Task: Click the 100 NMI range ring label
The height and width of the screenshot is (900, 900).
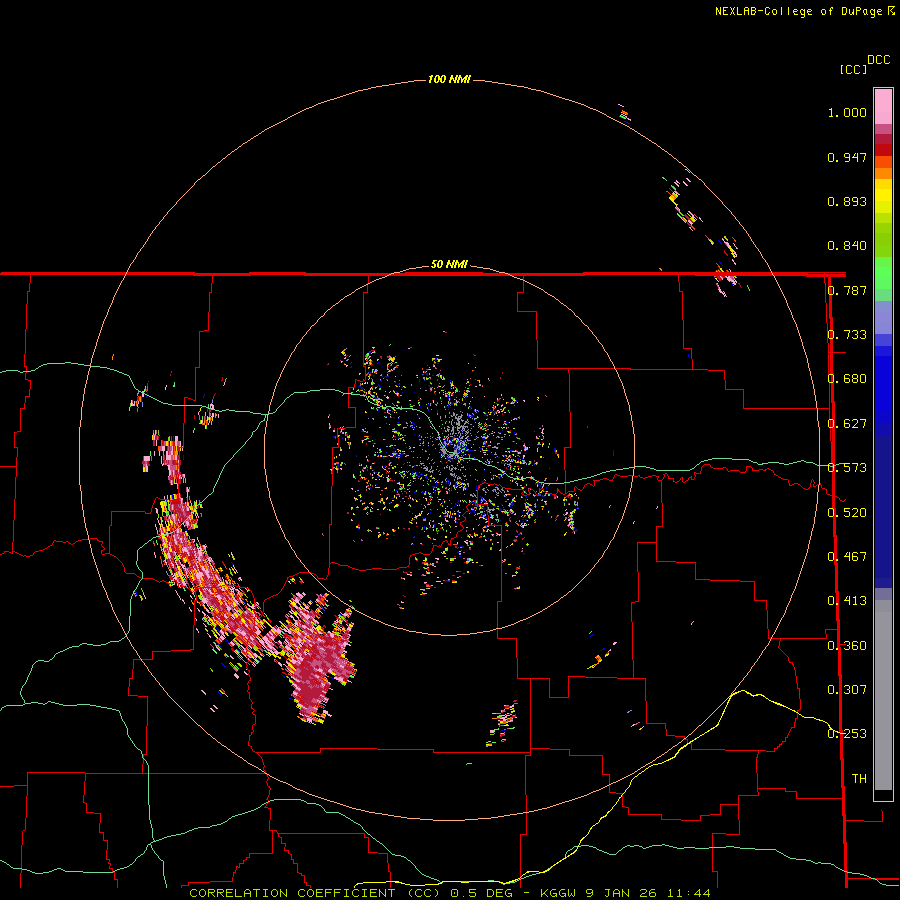Action: pyautogui.click(x=449, y=79)
